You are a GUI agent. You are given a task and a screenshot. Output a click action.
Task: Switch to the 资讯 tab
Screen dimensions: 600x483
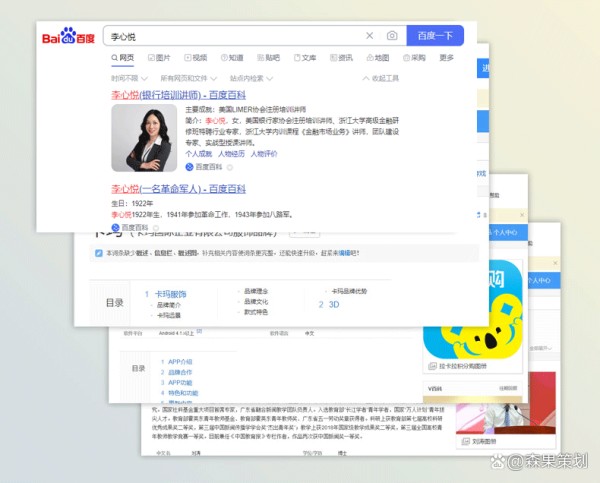341,58
